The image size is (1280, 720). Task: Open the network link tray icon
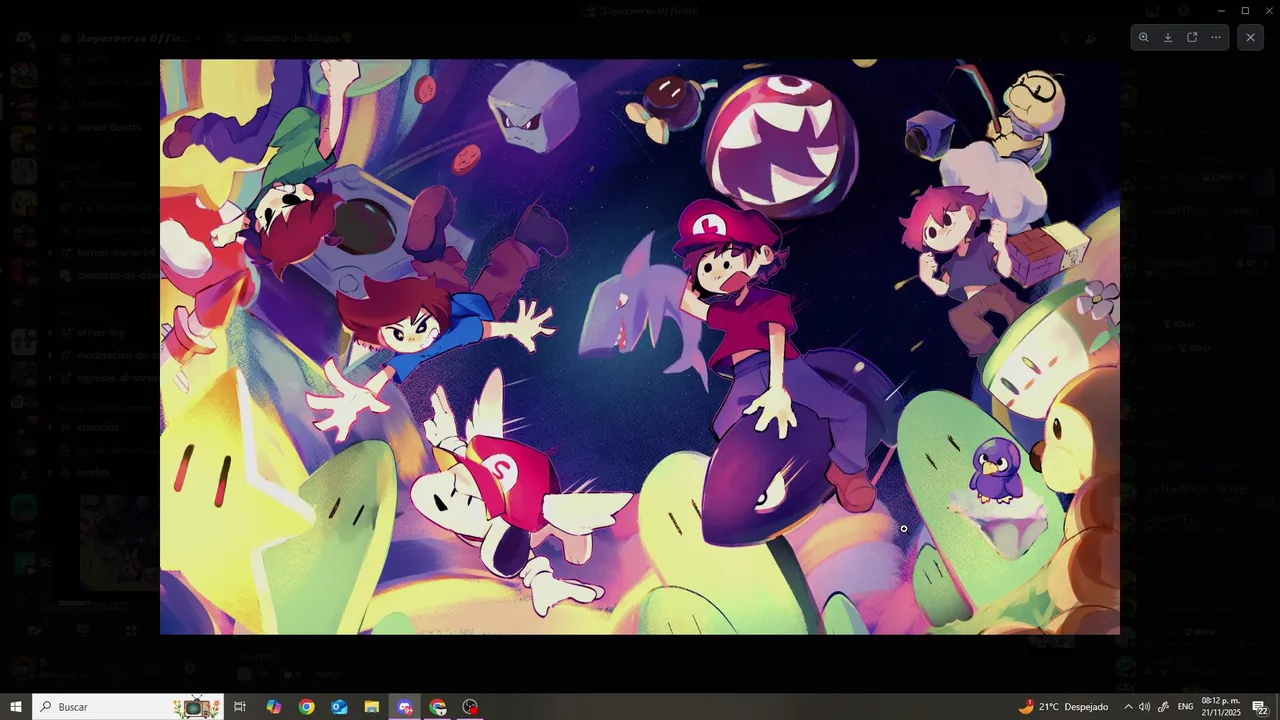click(x=1163, y=707)
